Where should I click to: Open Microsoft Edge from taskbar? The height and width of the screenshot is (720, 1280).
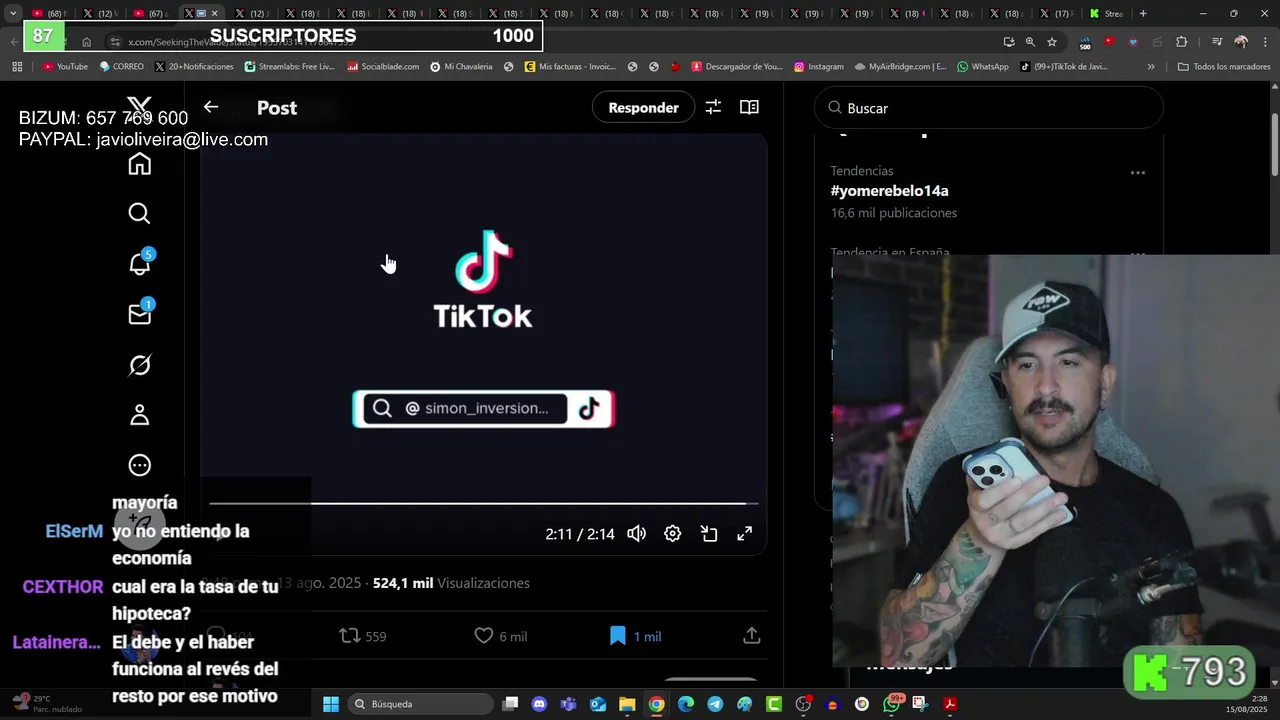pos(686,704)
